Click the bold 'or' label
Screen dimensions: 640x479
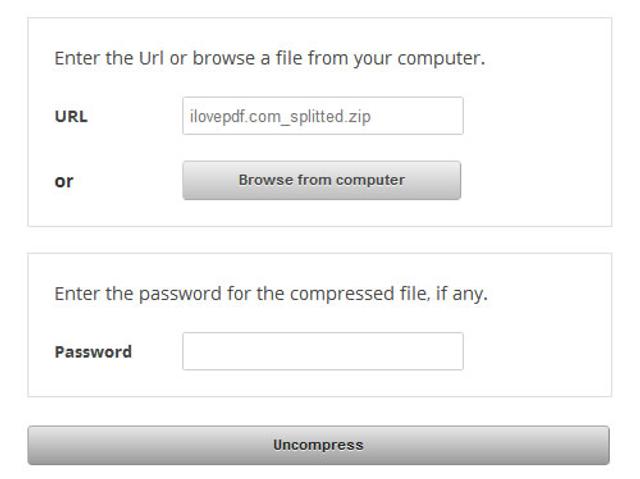tap(64, 181)
